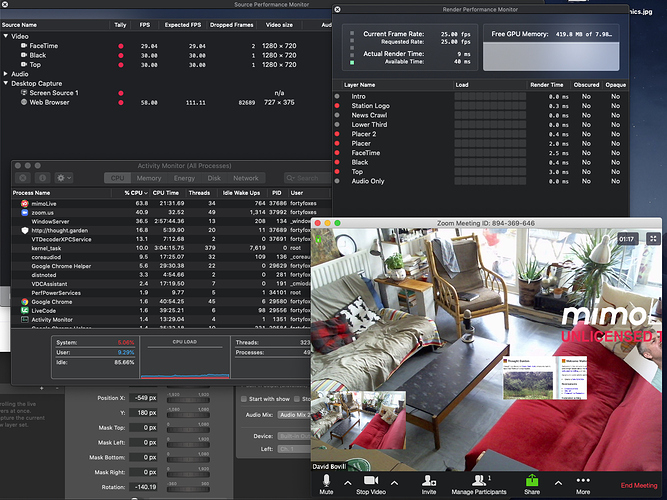Open the share options arrow beside Share
The image size is (667, 500).
[x=558, y=483]
